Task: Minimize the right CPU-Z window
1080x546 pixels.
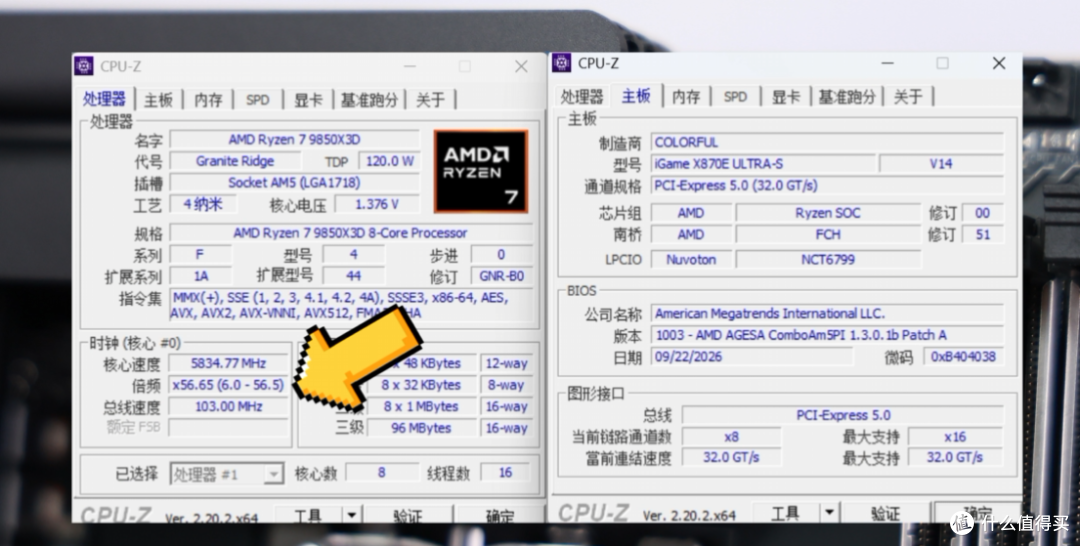Action: click(887, 63)
